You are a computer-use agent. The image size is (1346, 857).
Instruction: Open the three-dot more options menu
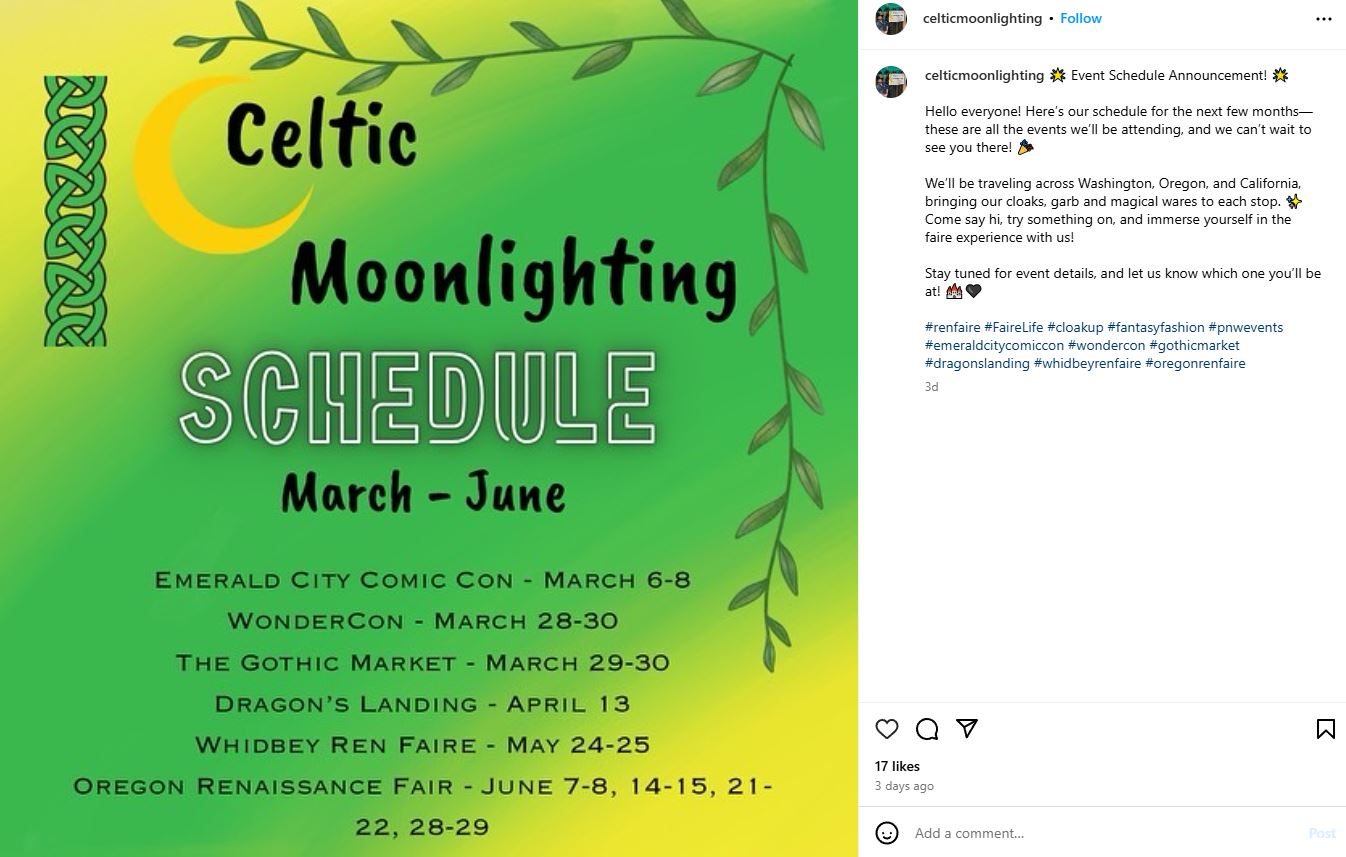pyautogui.click(x=1324, y=19)
